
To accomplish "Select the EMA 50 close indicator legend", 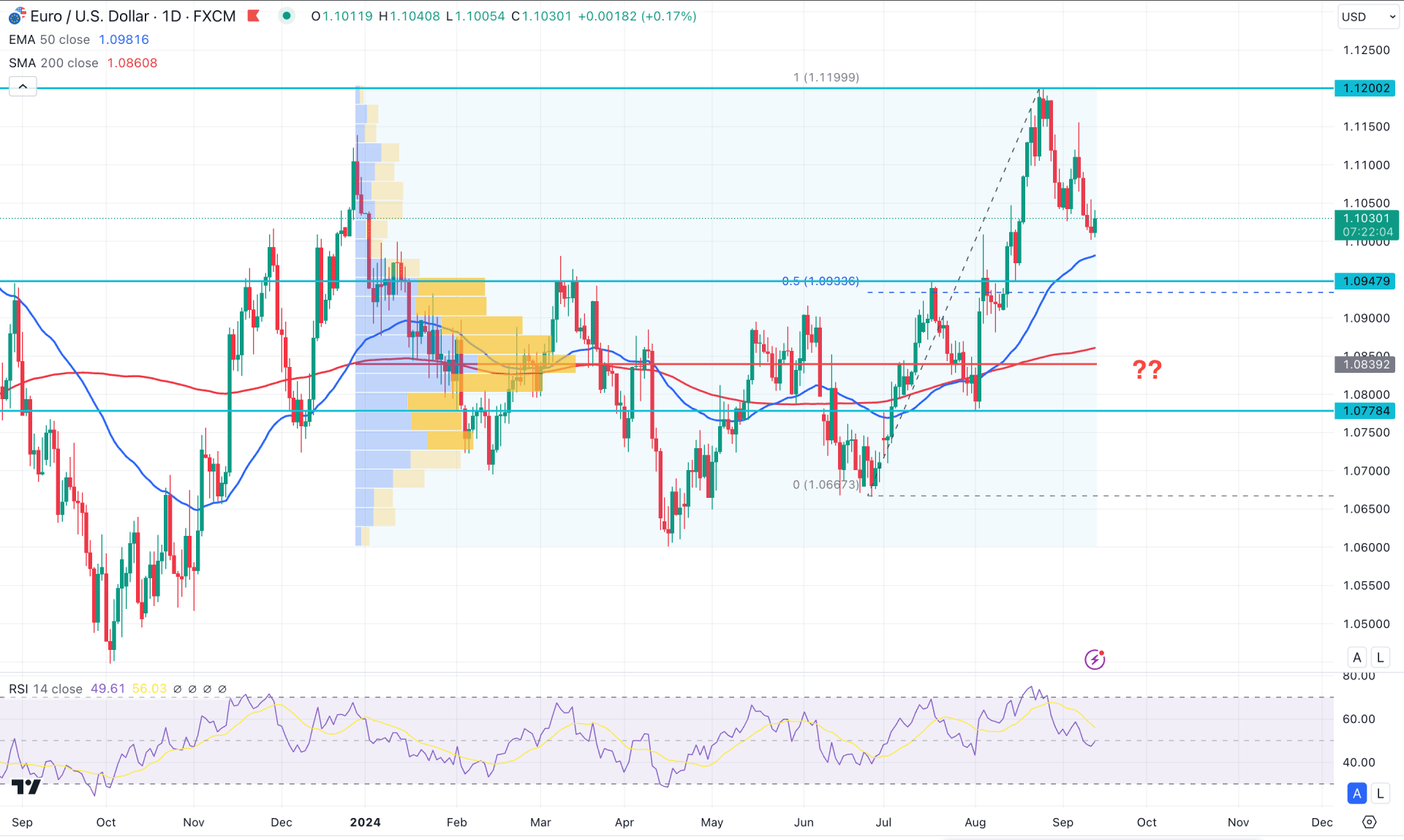I will coord(49,39).
